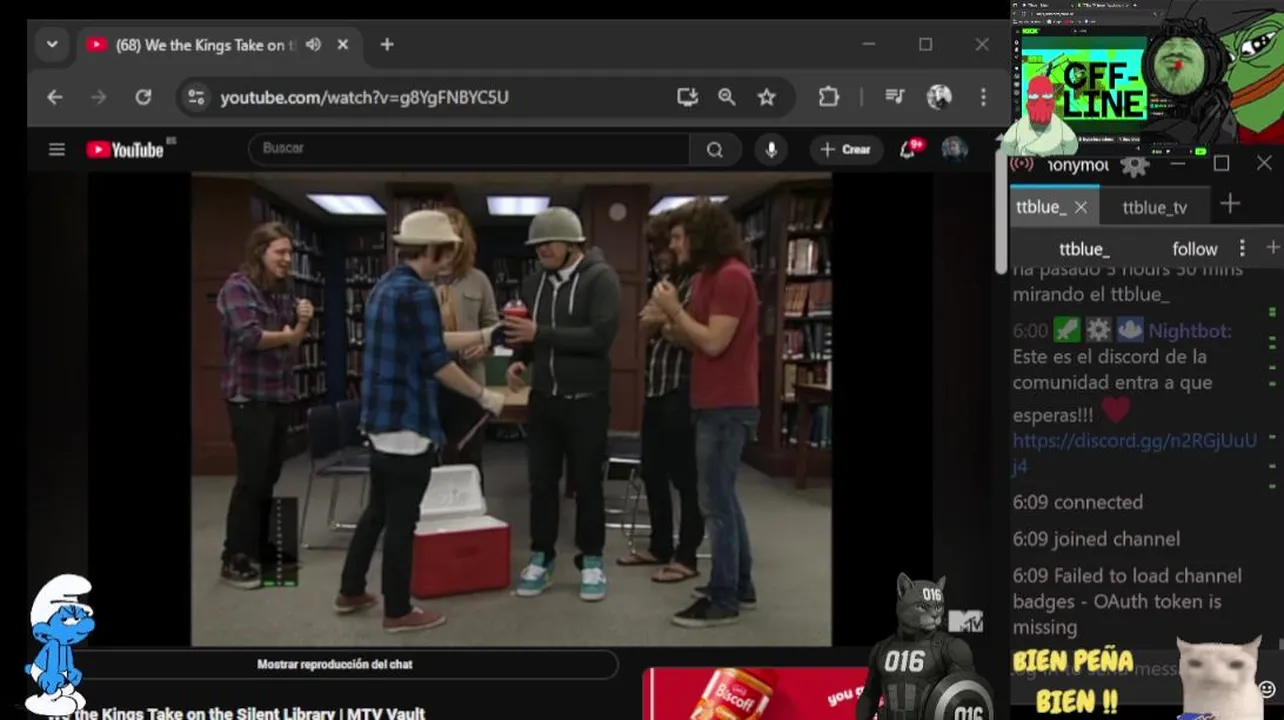Open the Chrome tab search dropdown

pos(52,45)
